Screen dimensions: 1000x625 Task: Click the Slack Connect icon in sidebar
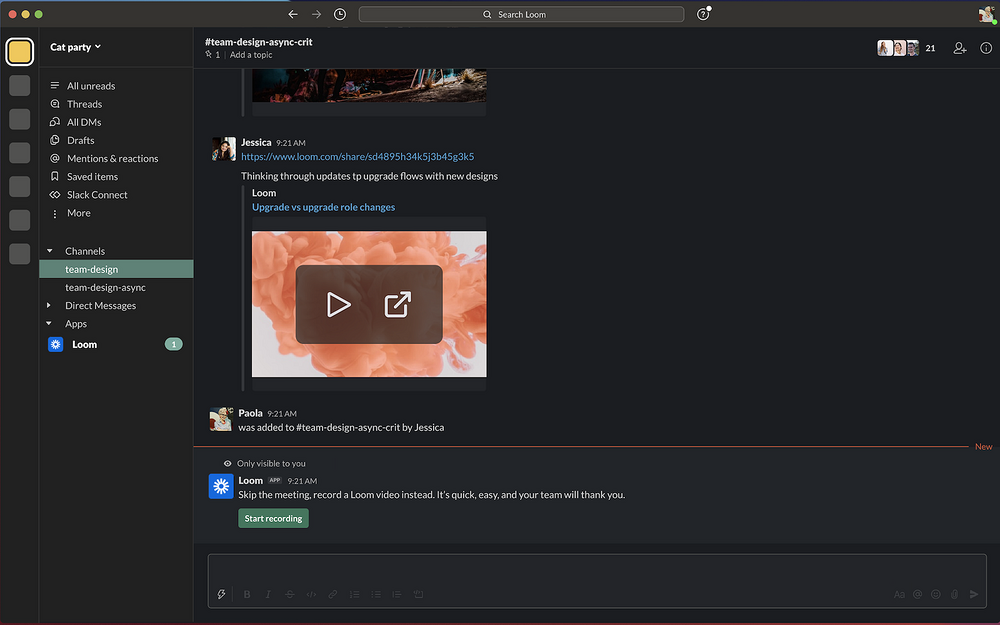(55, 195)
